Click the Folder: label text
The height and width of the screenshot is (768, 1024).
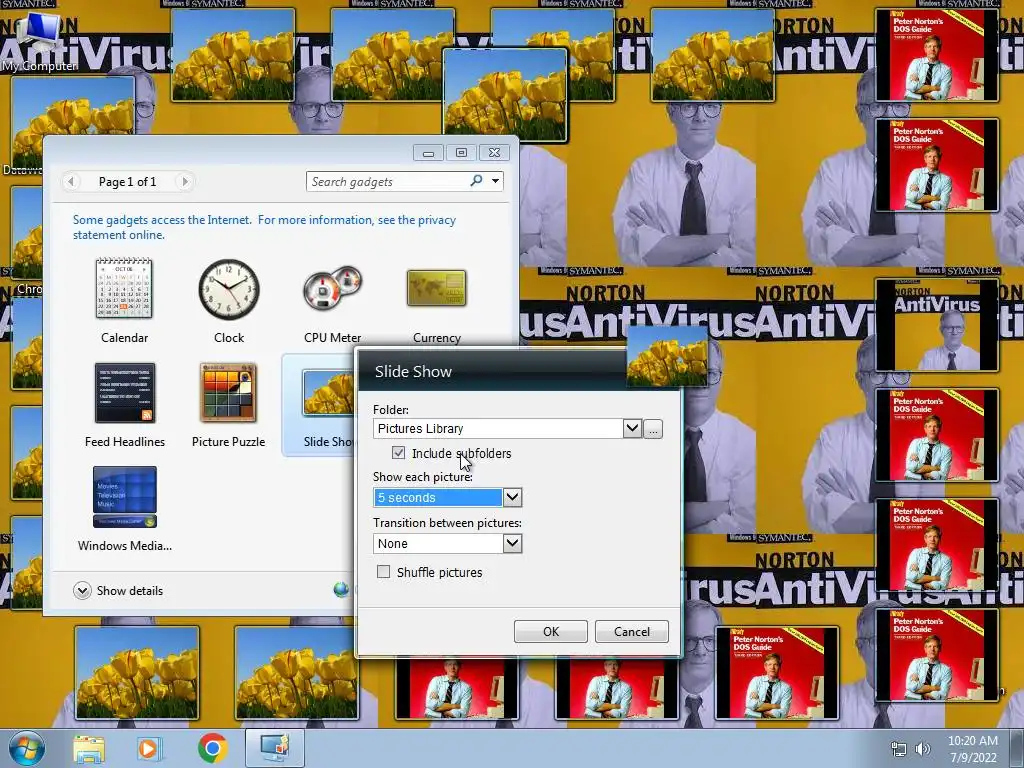(x=391, y=409)
